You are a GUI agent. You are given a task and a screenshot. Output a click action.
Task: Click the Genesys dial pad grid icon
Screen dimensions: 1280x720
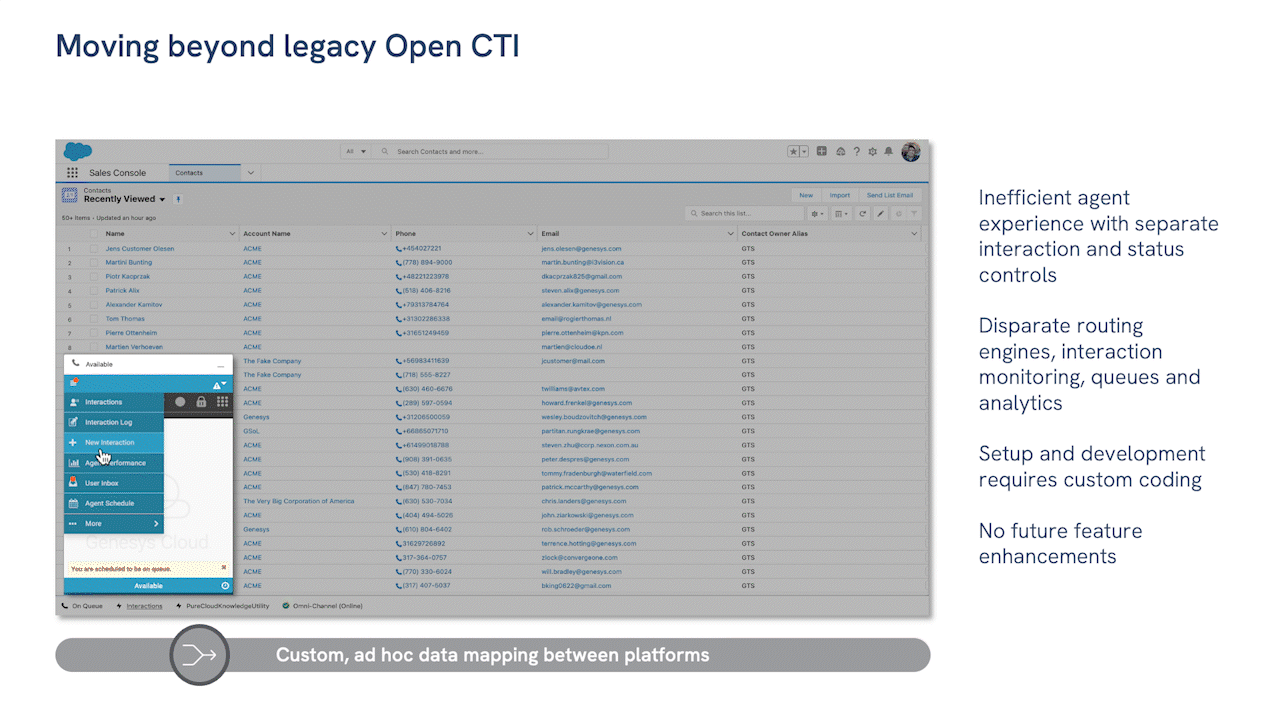[222, 402]
